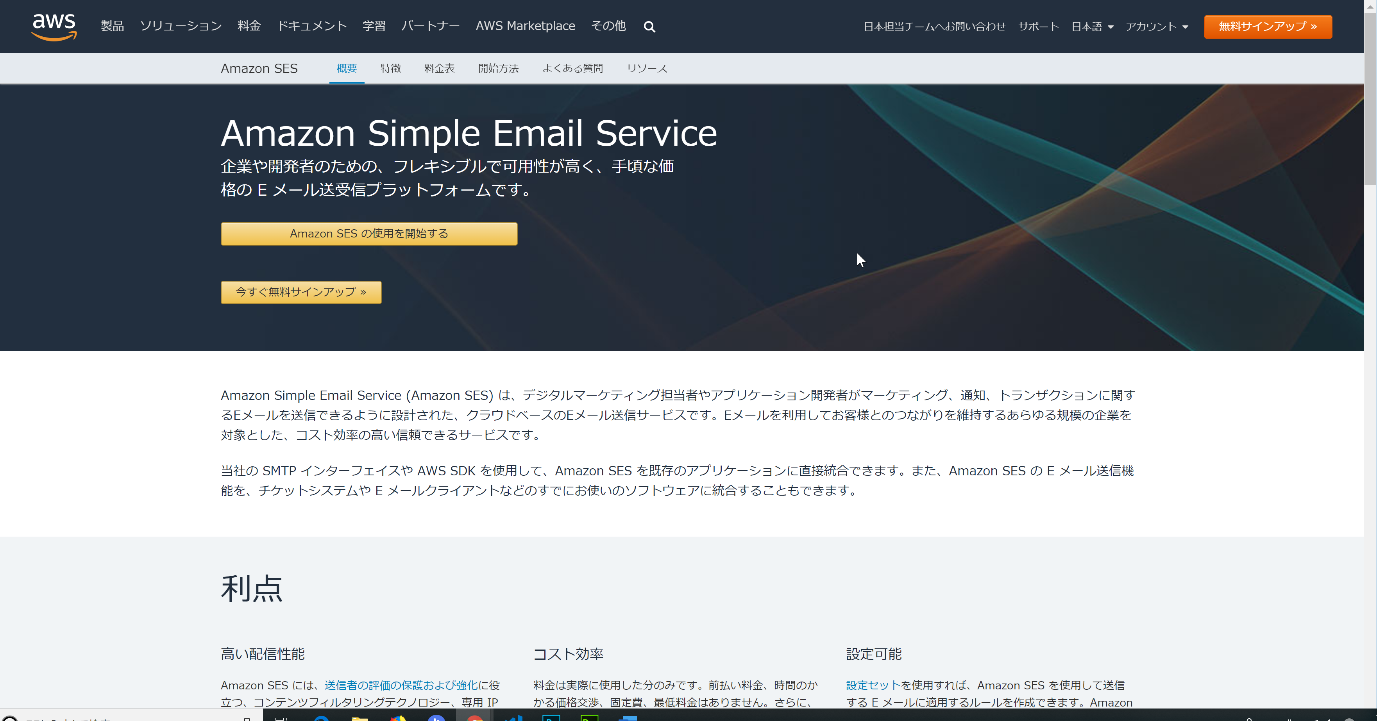Open the その他 menu
This screenshot has height=721, width=1377.
(x=608, y=26)
